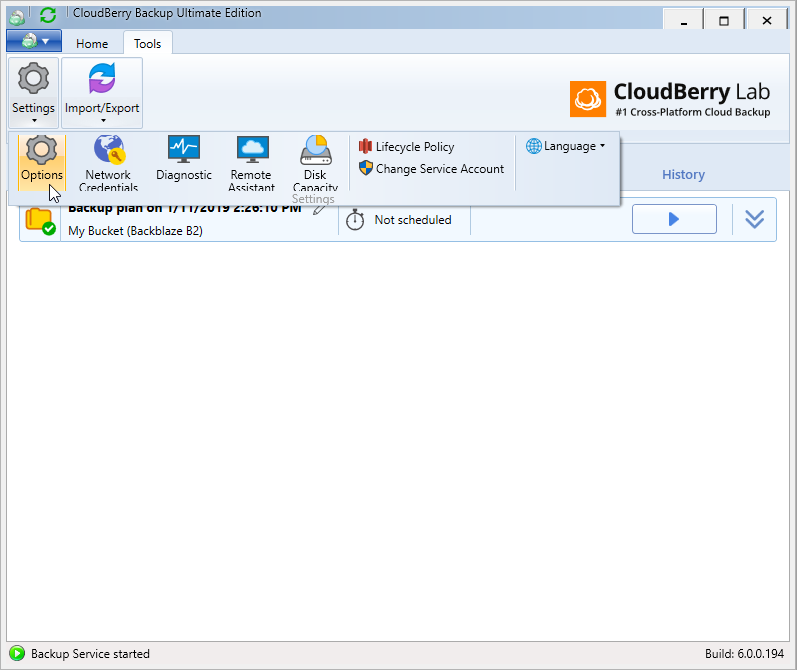Switch to the Home tab
The image size is (797, 670).
[92, 44]
